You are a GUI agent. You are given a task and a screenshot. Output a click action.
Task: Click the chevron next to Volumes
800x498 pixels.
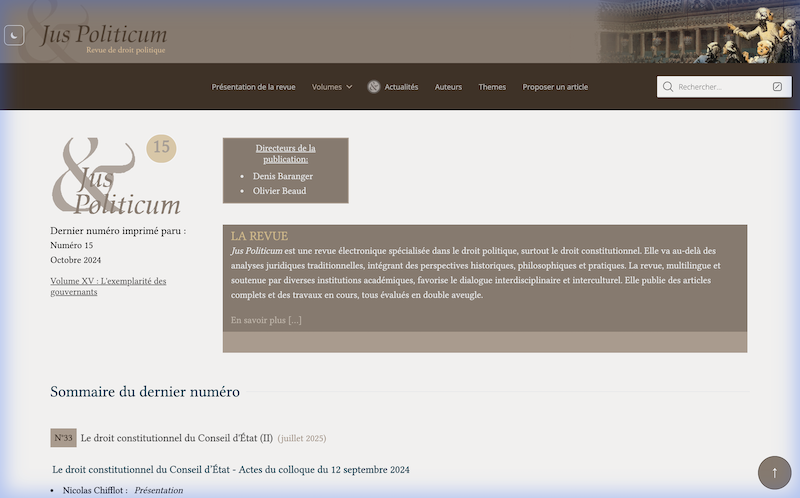(349, 87)
